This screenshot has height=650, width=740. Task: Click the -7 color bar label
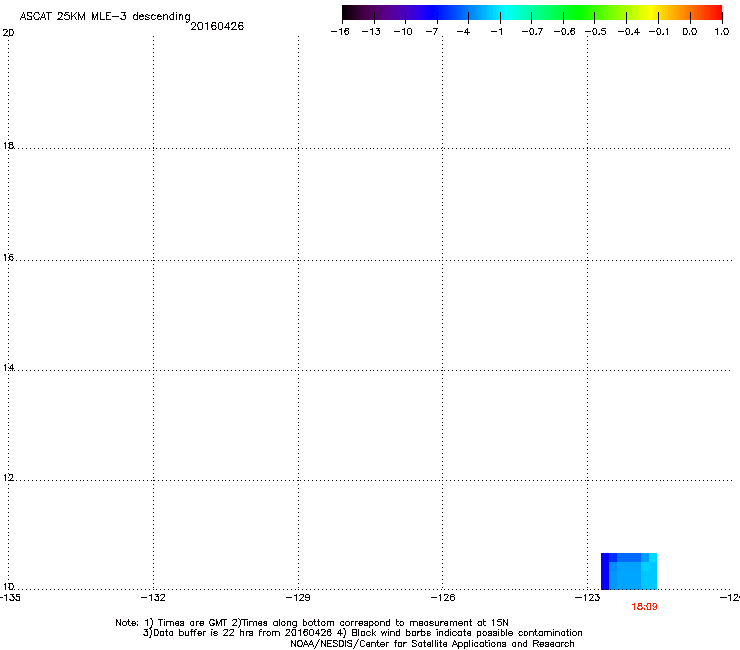(x=432, y=32)
